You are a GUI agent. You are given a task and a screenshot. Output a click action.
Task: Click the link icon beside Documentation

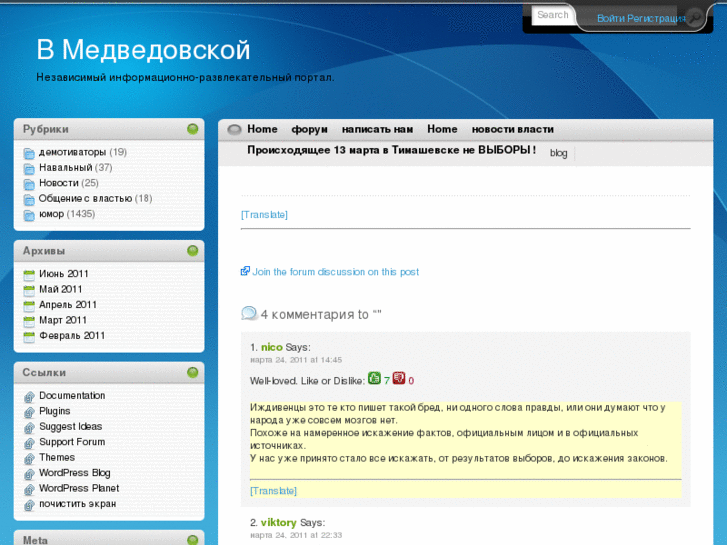(30, 396)
